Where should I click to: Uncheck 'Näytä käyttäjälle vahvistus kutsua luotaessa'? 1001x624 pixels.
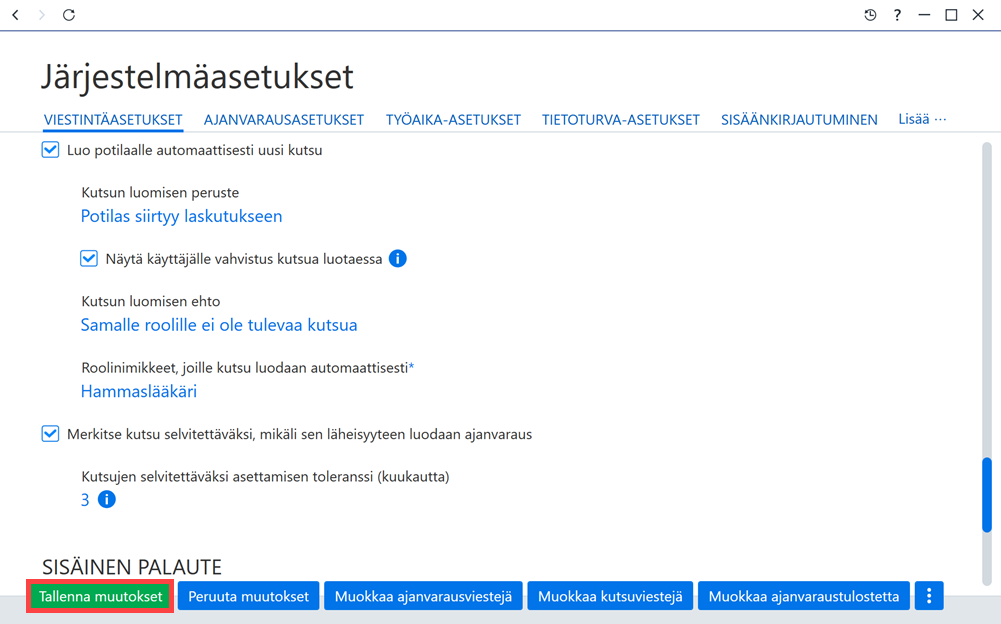pos(89,259)
